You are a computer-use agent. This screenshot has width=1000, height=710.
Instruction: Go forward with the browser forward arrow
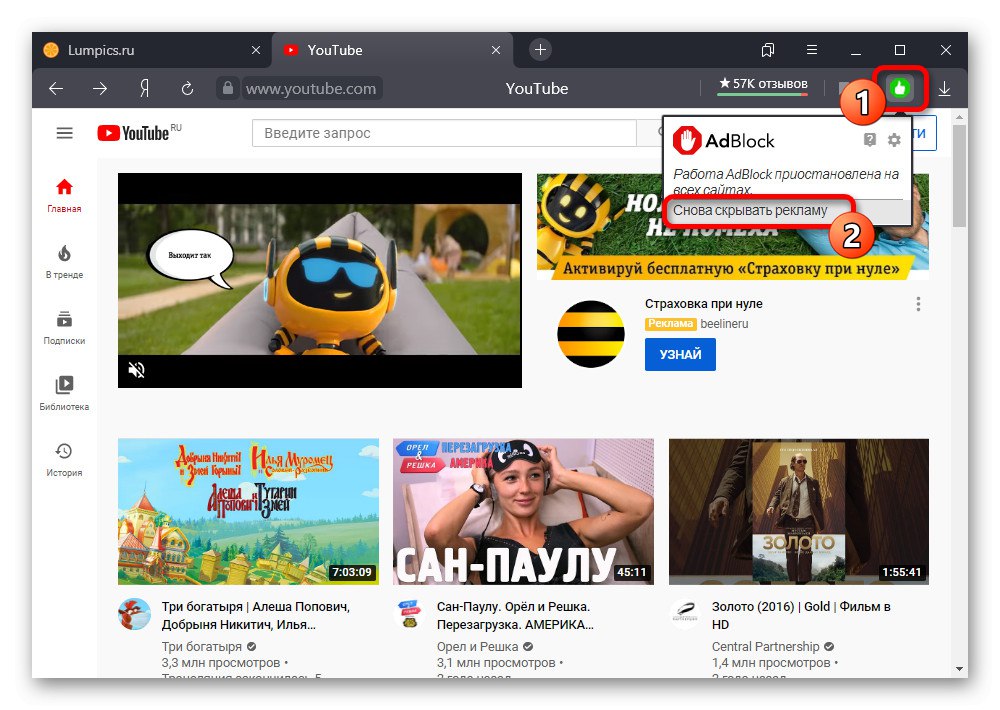coord(99,89)
